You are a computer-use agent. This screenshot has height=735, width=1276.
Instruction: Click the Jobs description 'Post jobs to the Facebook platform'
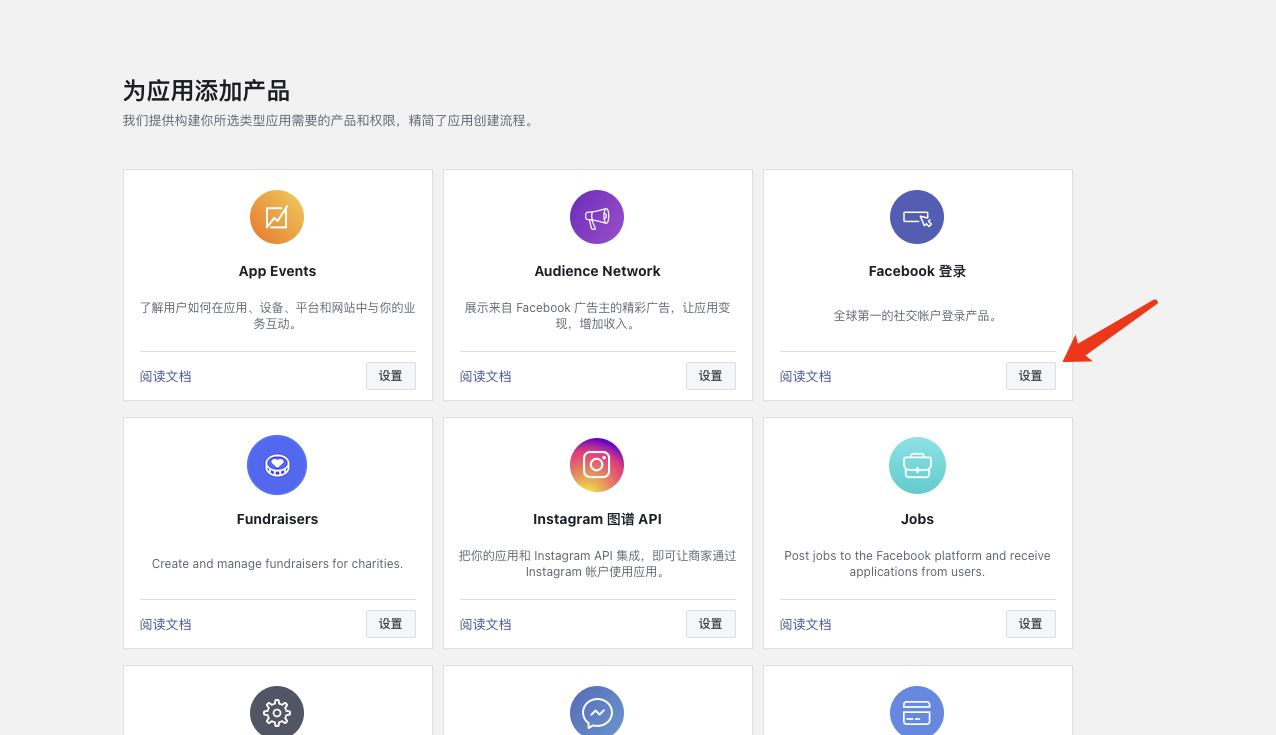click(917, 564)
